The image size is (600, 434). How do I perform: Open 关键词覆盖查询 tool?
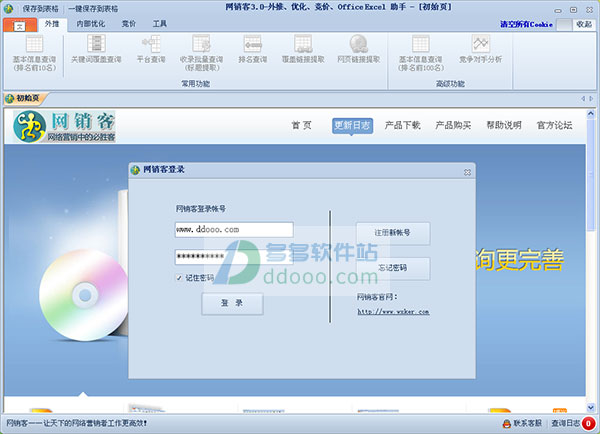[96, 49]
